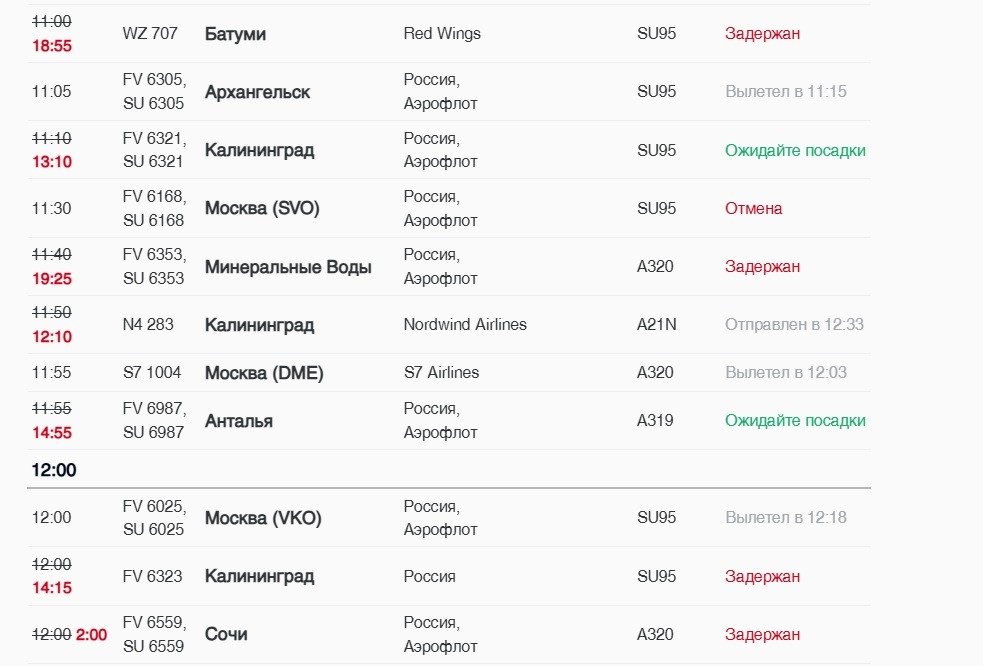Open the Батуми flight WZ 707 row
The height and width of the screenshot is (666, 983).
tap(449, 33)
